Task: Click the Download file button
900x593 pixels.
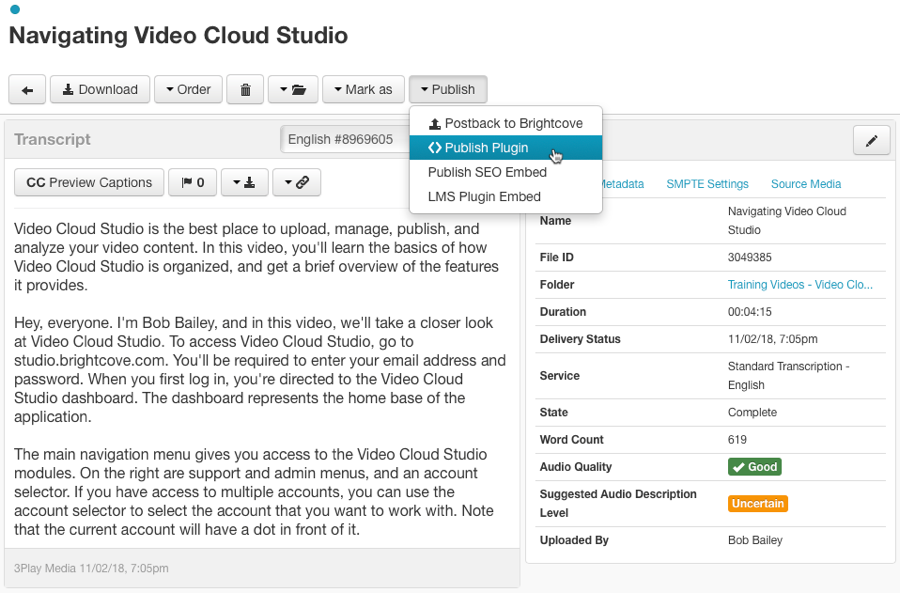Action: click(x=100, y=90)
